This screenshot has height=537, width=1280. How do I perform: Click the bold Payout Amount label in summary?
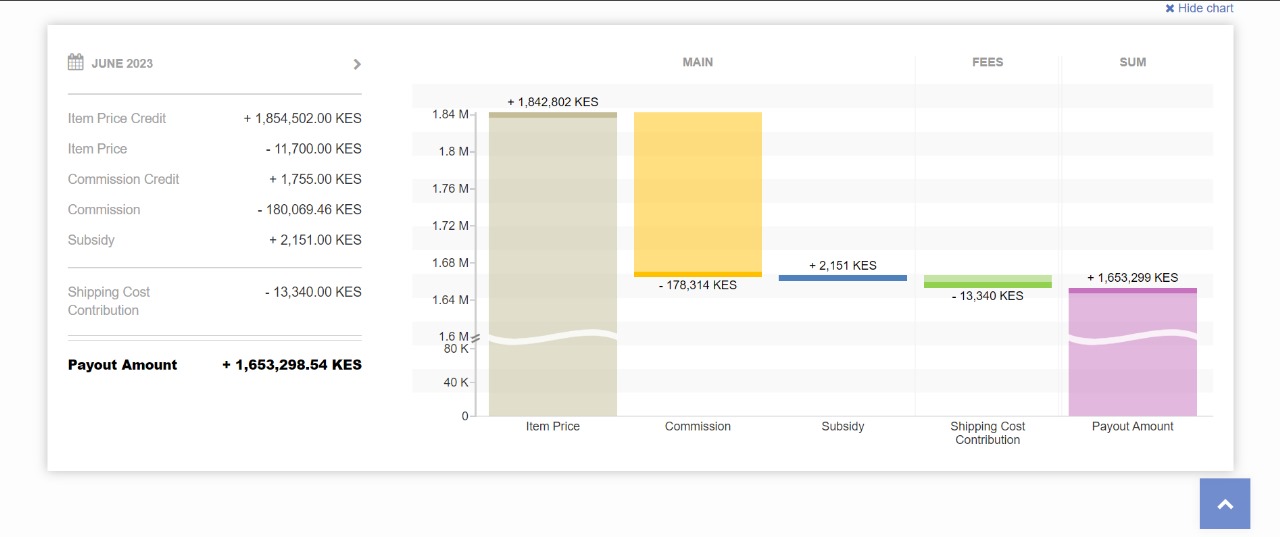coord(122,365)
